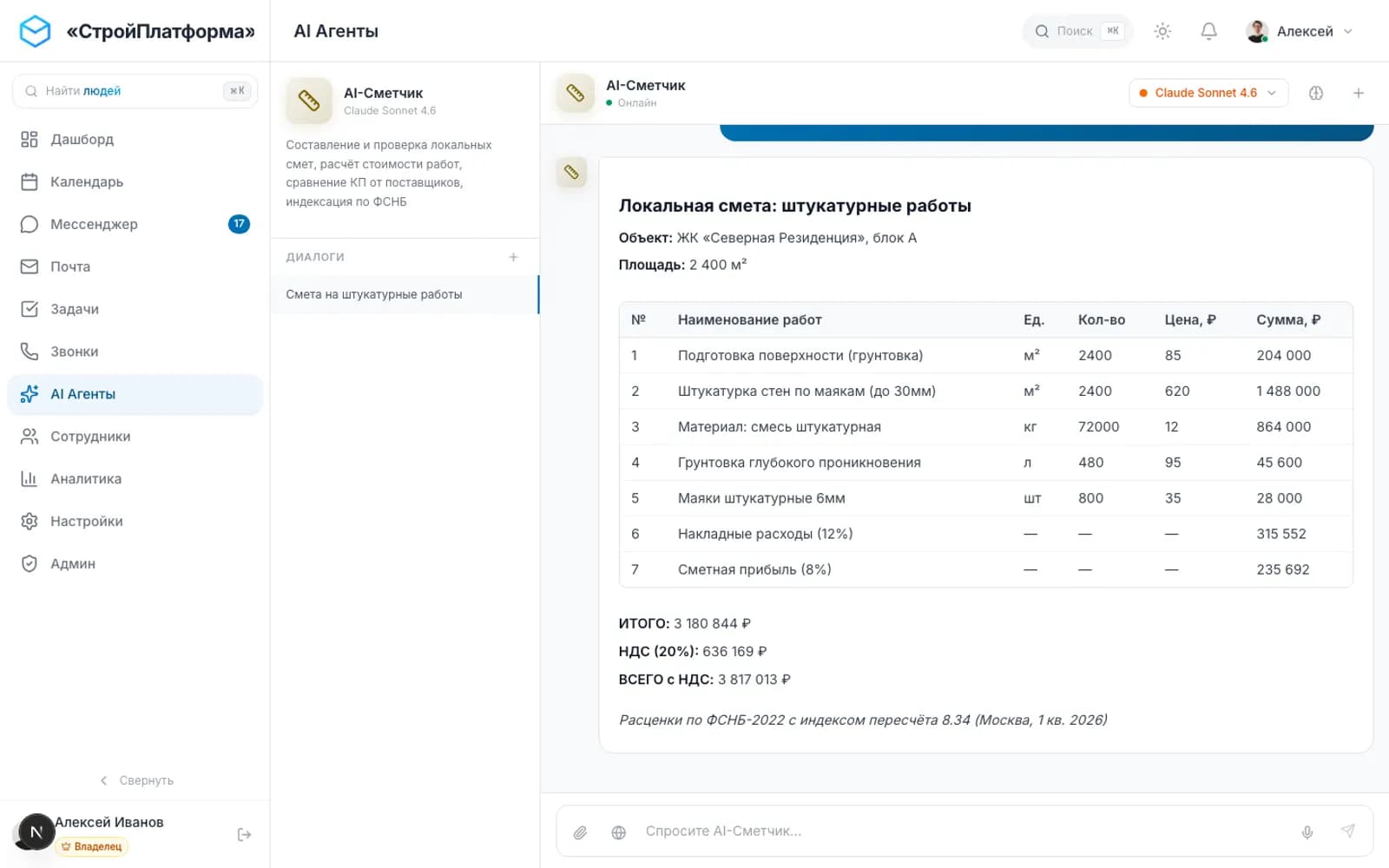Screen dimensions: 1389x868
Task: Expand the Алексей user menu
Action: coord(1300,31)
